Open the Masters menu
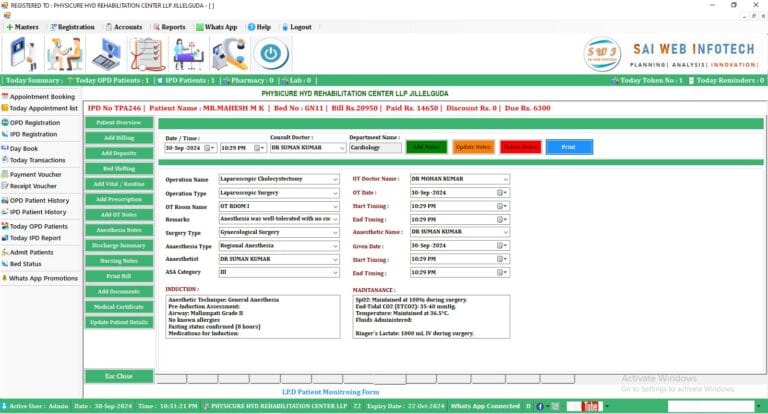This screenshot has width=768, height=414. [x=23, y=27]
